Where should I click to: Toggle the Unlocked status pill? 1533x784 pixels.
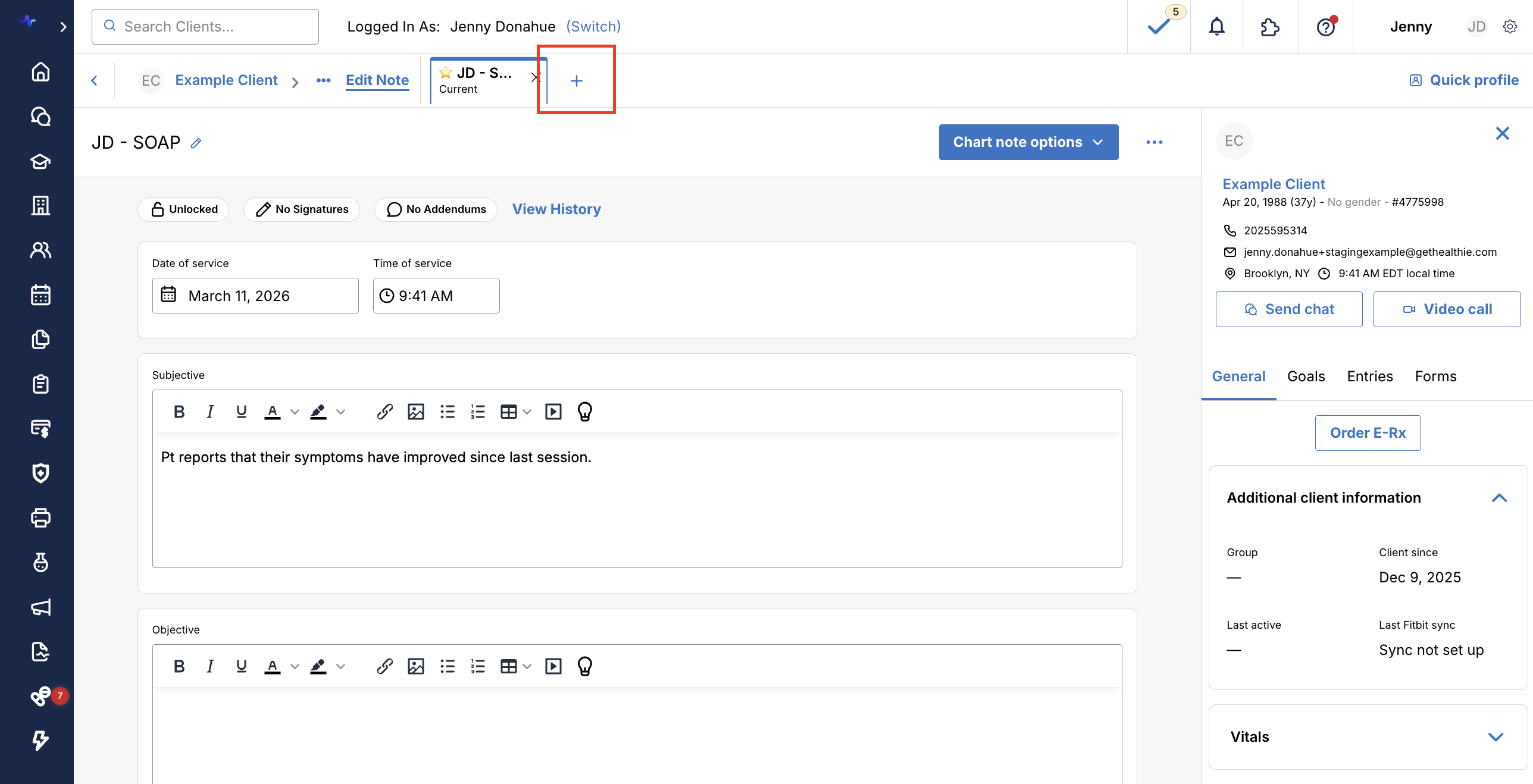[184, 209]
